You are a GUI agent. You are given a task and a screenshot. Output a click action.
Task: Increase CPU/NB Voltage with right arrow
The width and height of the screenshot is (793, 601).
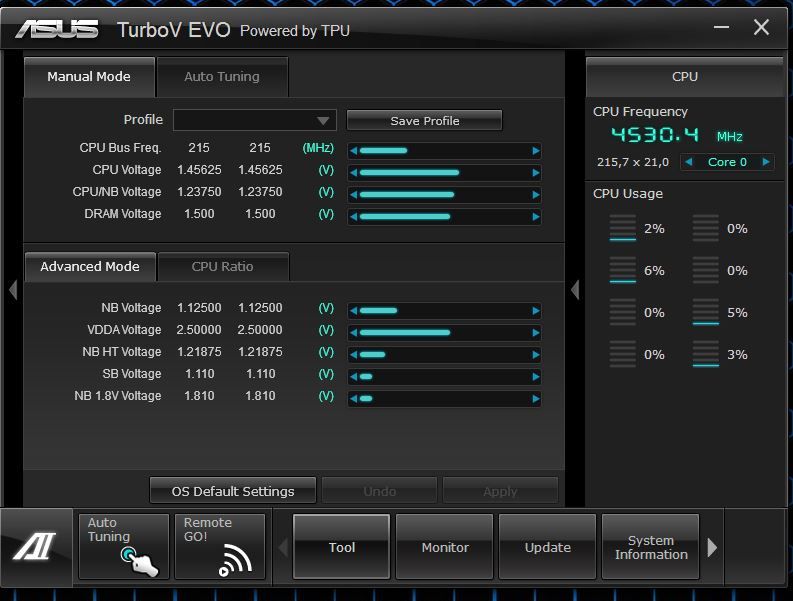coord(536,195)
